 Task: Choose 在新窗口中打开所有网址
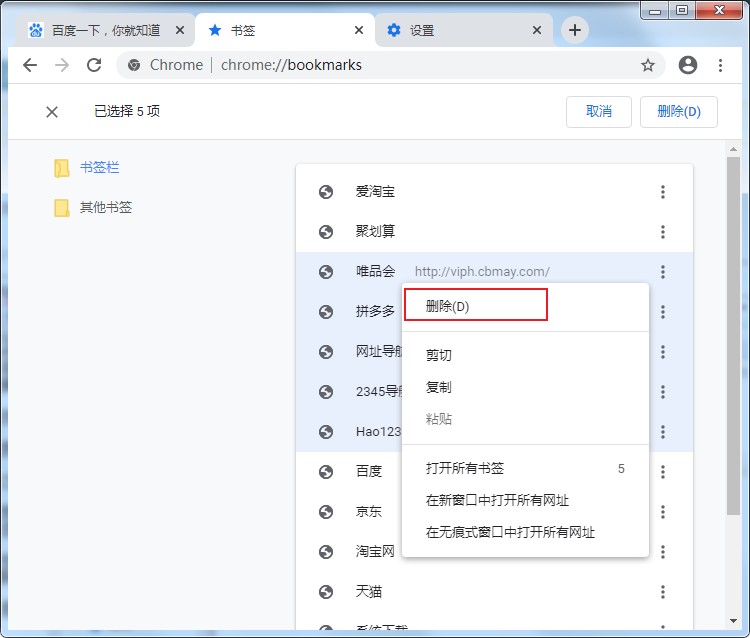525,500
